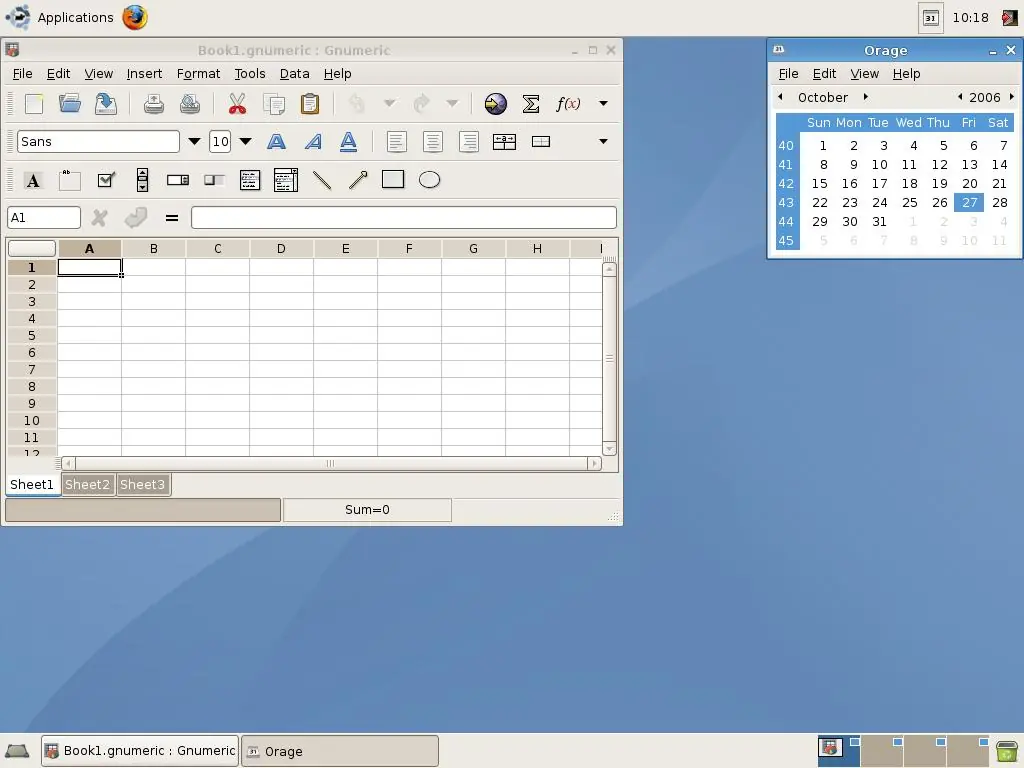Click the formula entry field
1024x768 pixels.
pyautogui.click(x=404, y=217)
